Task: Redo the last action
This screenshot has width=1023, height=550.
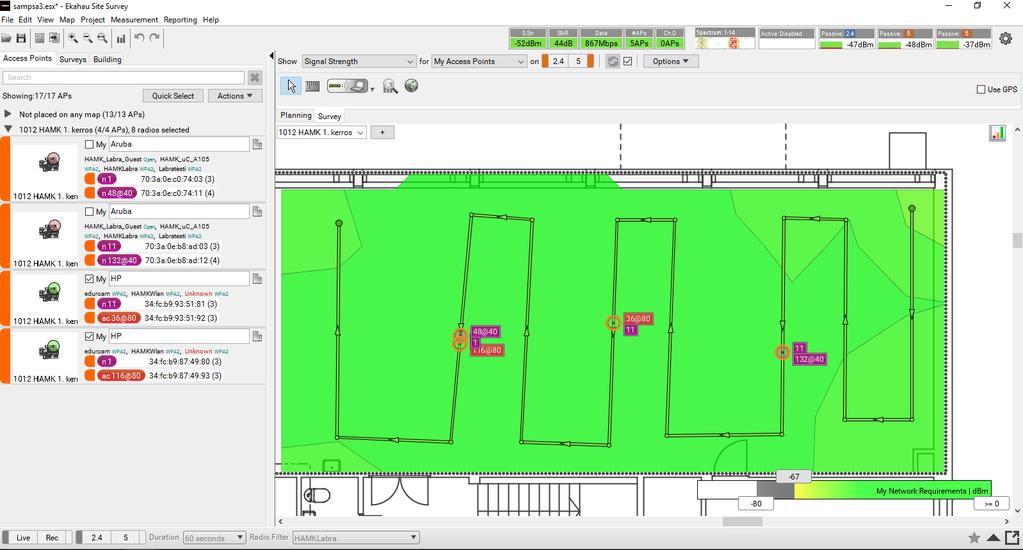Action: tap(155, 38)
